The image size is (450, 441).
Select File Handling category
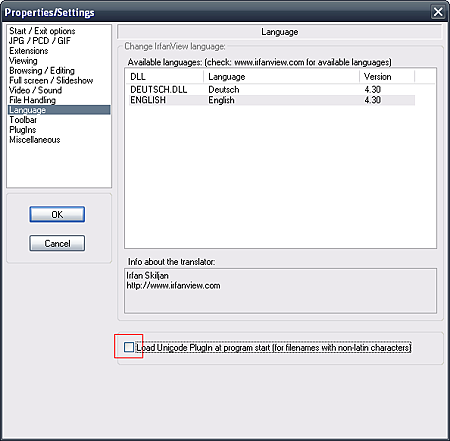click(x=32, y=100)
